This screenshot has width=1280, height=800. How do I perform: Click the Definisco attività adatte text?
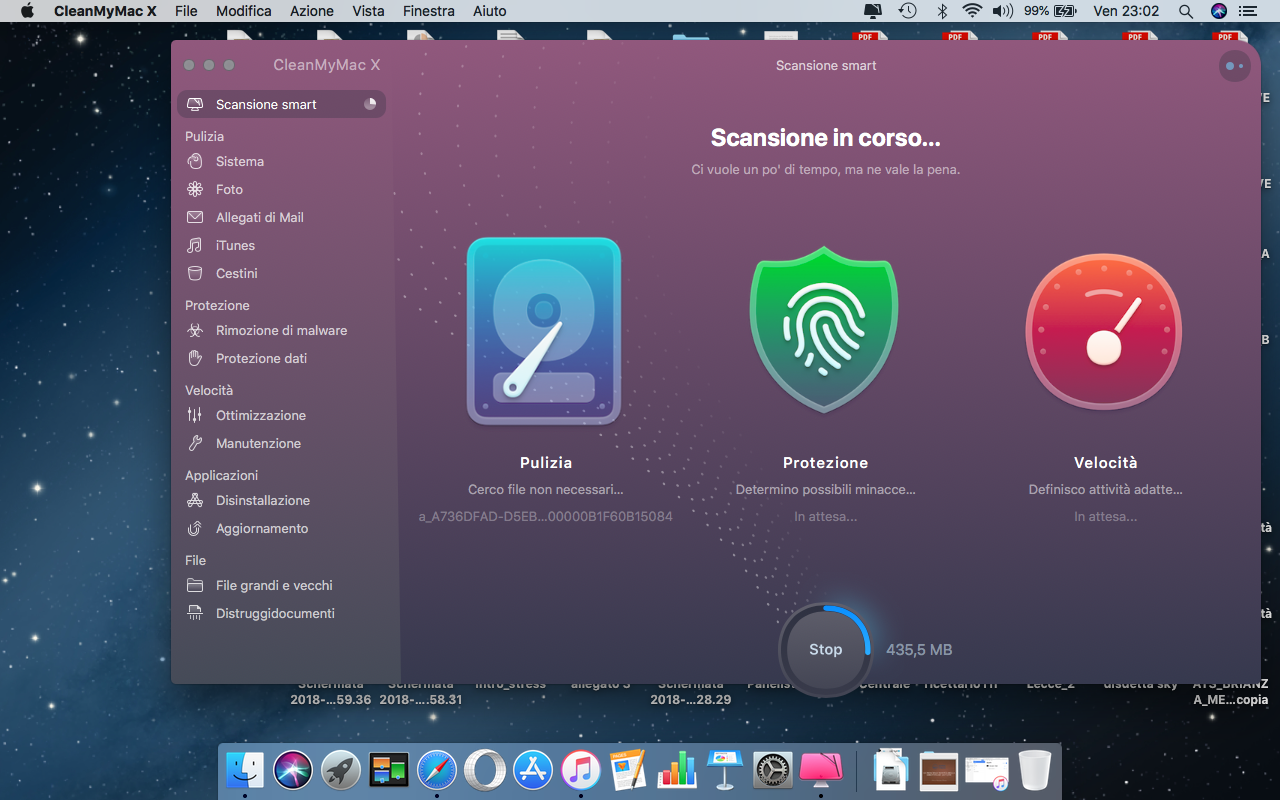[x=1106, y=490]
